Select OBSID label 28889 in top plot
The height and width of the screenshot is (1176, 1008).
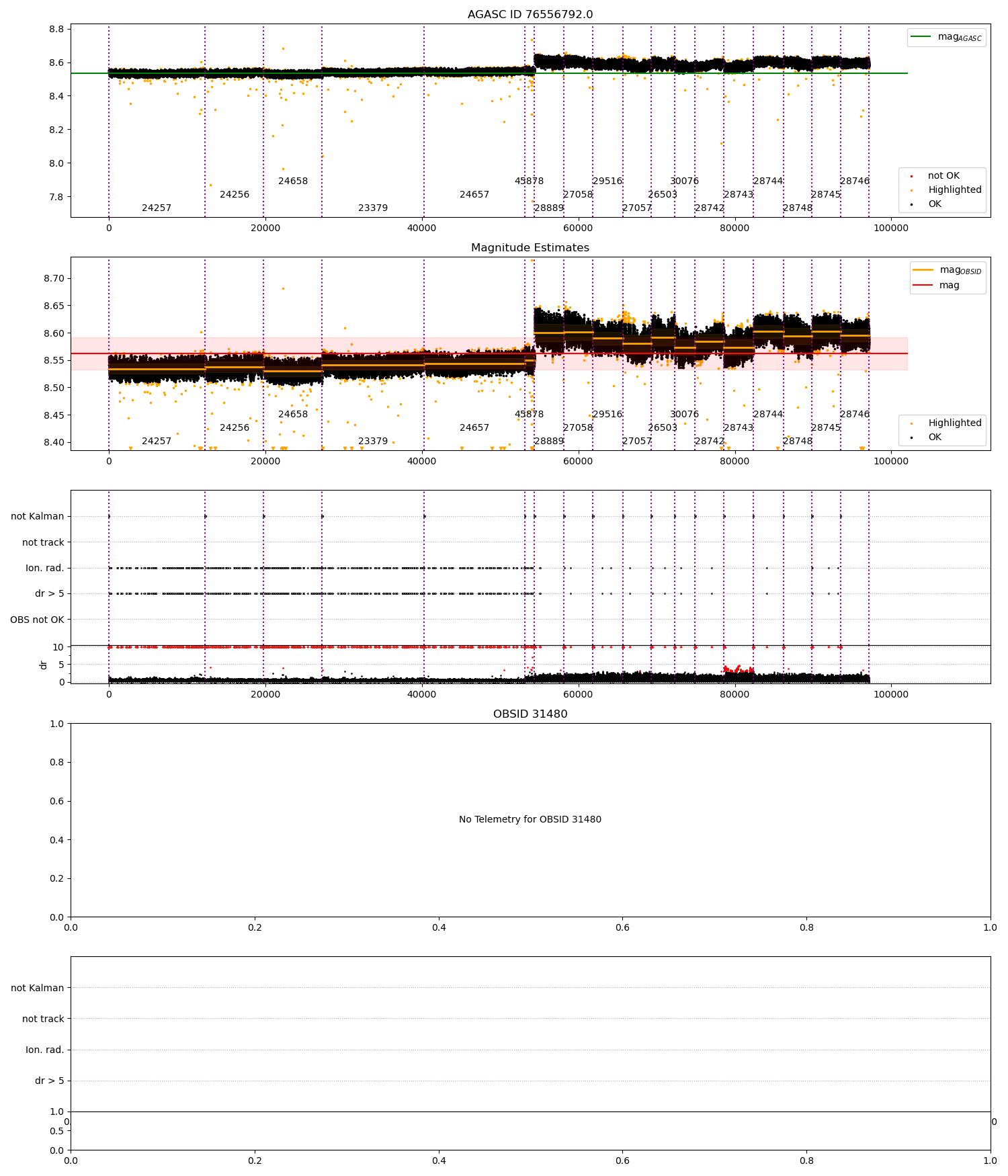(x=549, y=208)
